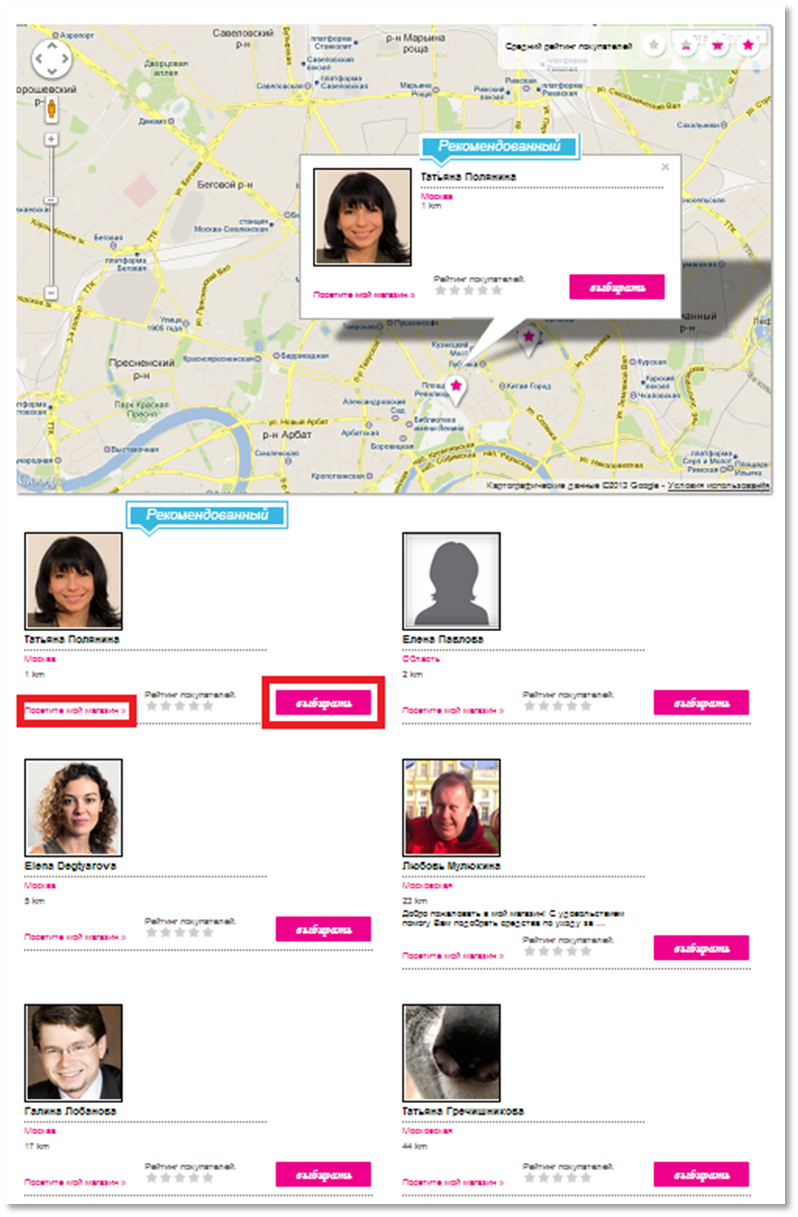The height and width of the screenshot is (1217, 798).
Task: Select the rightmost pink star rating filter
Action: pos(748,46)
